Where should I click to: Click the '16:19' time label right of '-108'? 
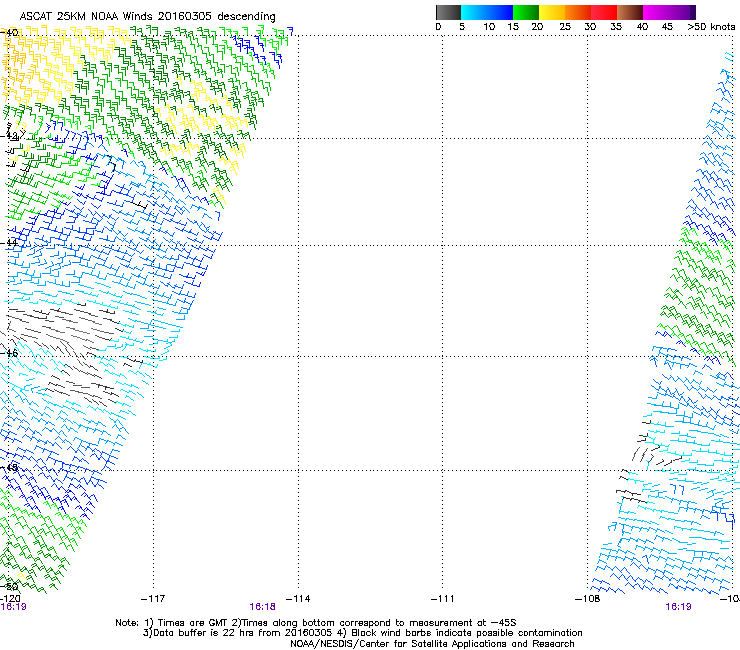678,607
